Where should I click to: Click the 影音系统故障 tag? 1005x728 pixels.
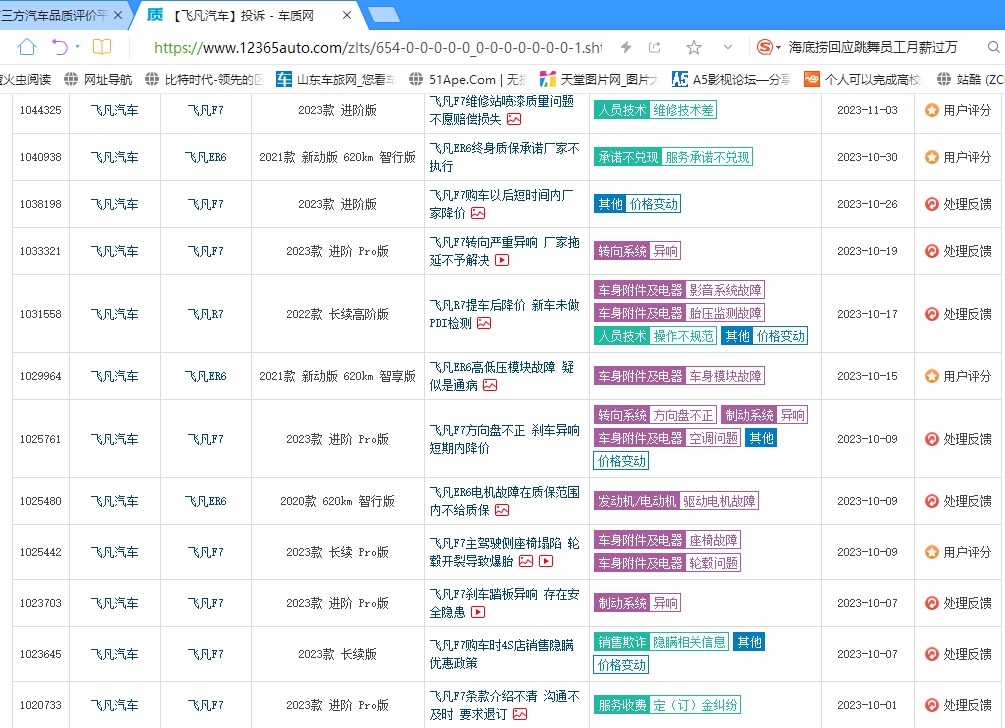coord(725,290)
